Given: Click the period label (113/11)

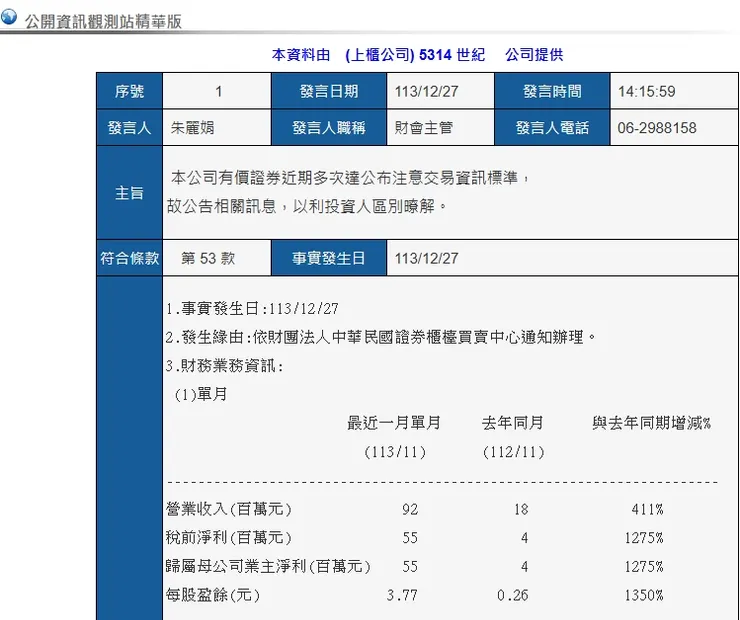Looking at the screenshot, I should [x=395, y=452].
